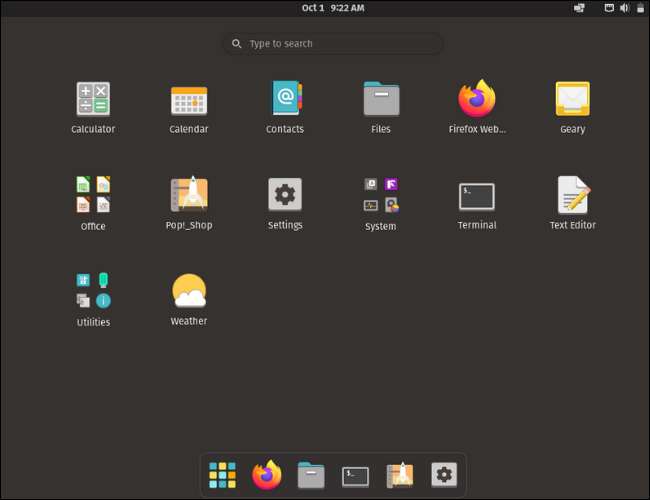The image size is (650, 500).
Task: Expand the Office app folder
Action: 93,196
